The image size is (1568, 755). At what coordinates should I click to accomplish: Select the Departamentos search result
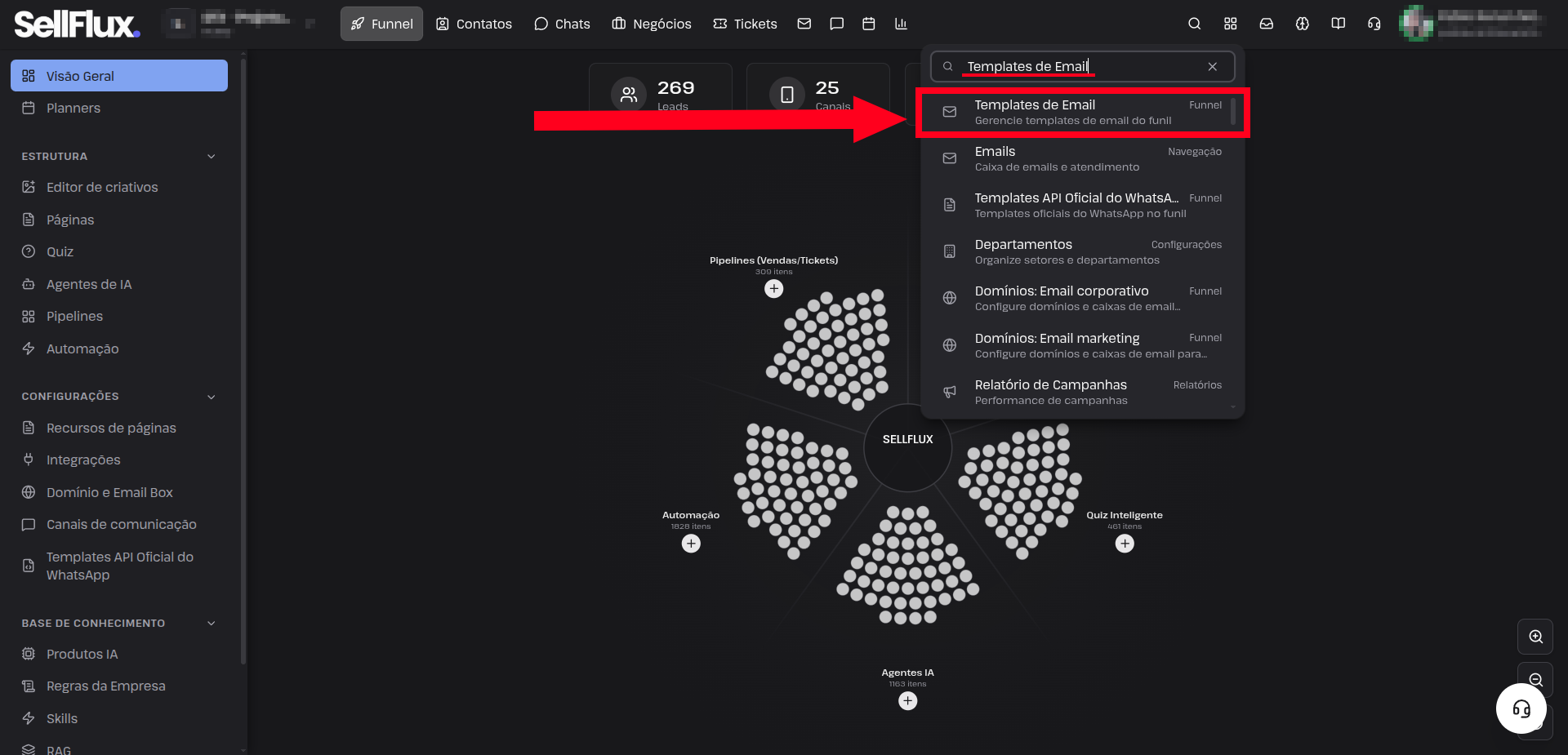point(1082,251)
